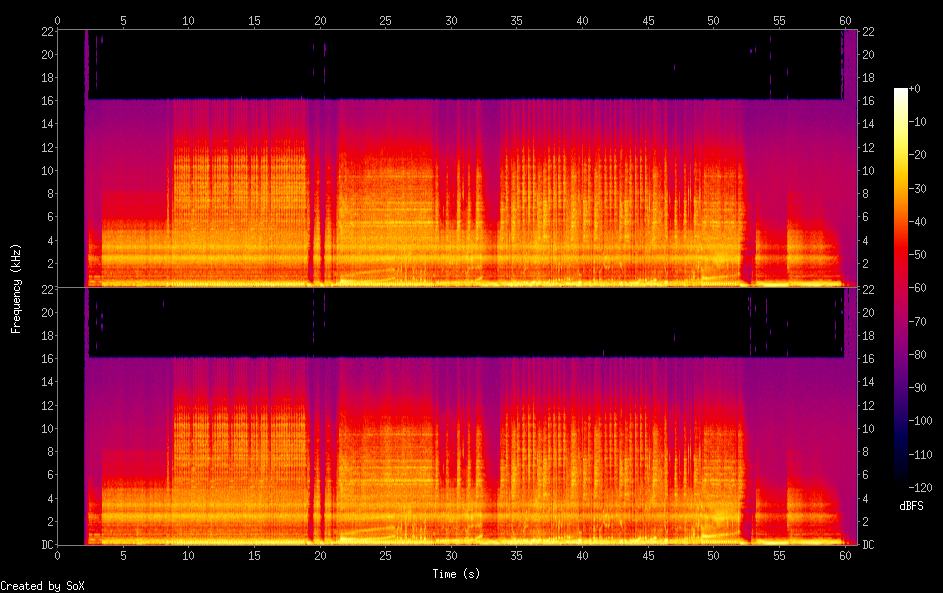
Task: Click the 'Time (s)' axis title
Action: tap(456, 574)
